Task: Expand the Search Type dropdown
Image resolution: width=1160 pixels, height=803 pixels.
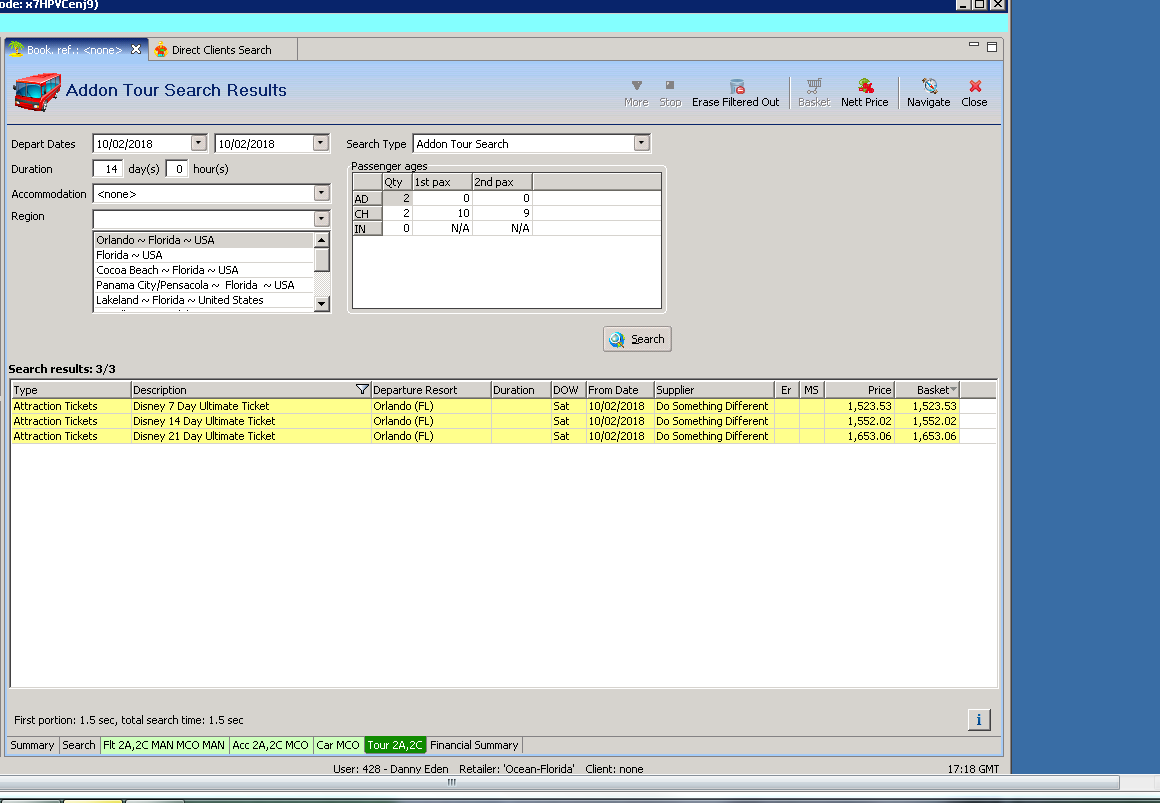Action: 641,144
